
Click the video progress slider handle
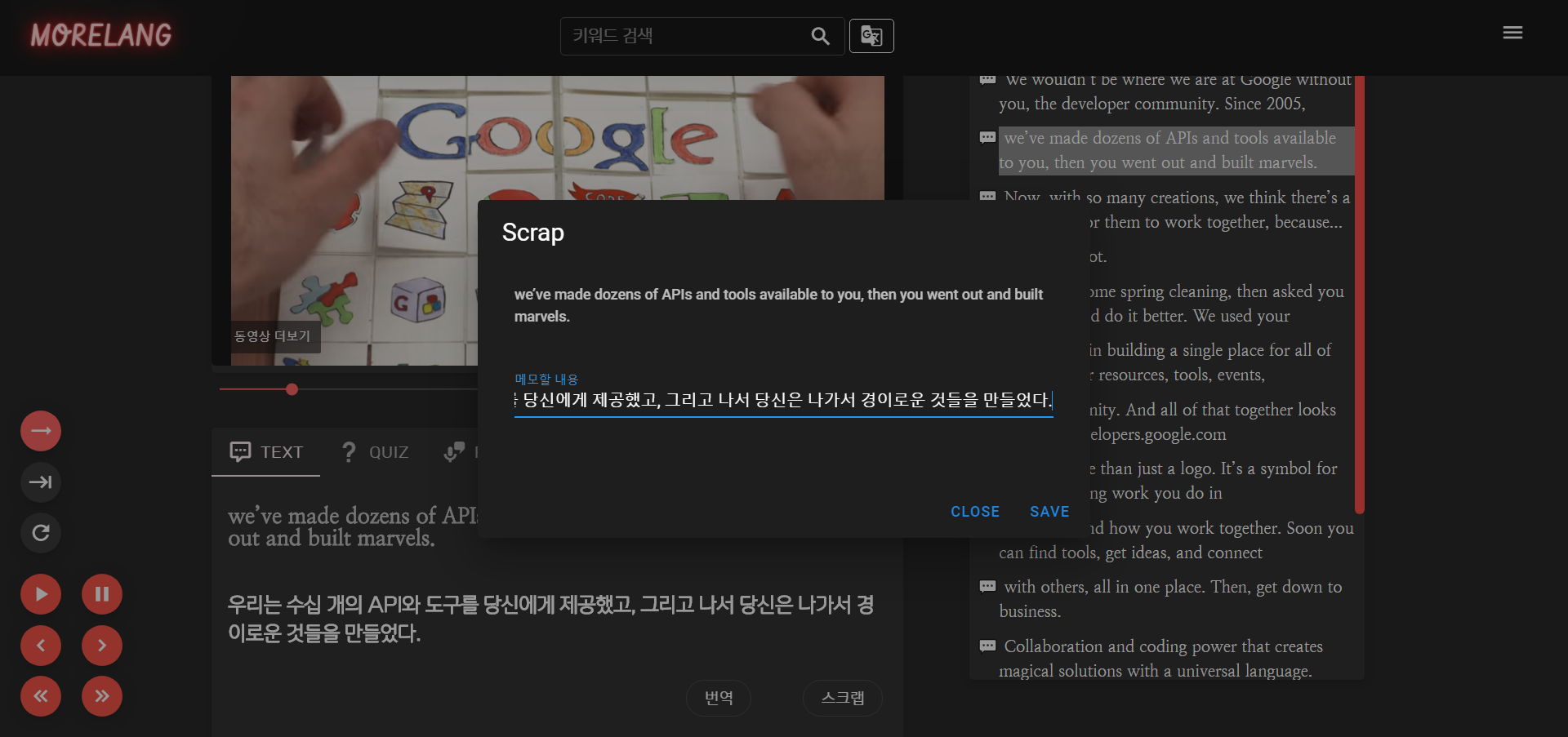[292, 389]
